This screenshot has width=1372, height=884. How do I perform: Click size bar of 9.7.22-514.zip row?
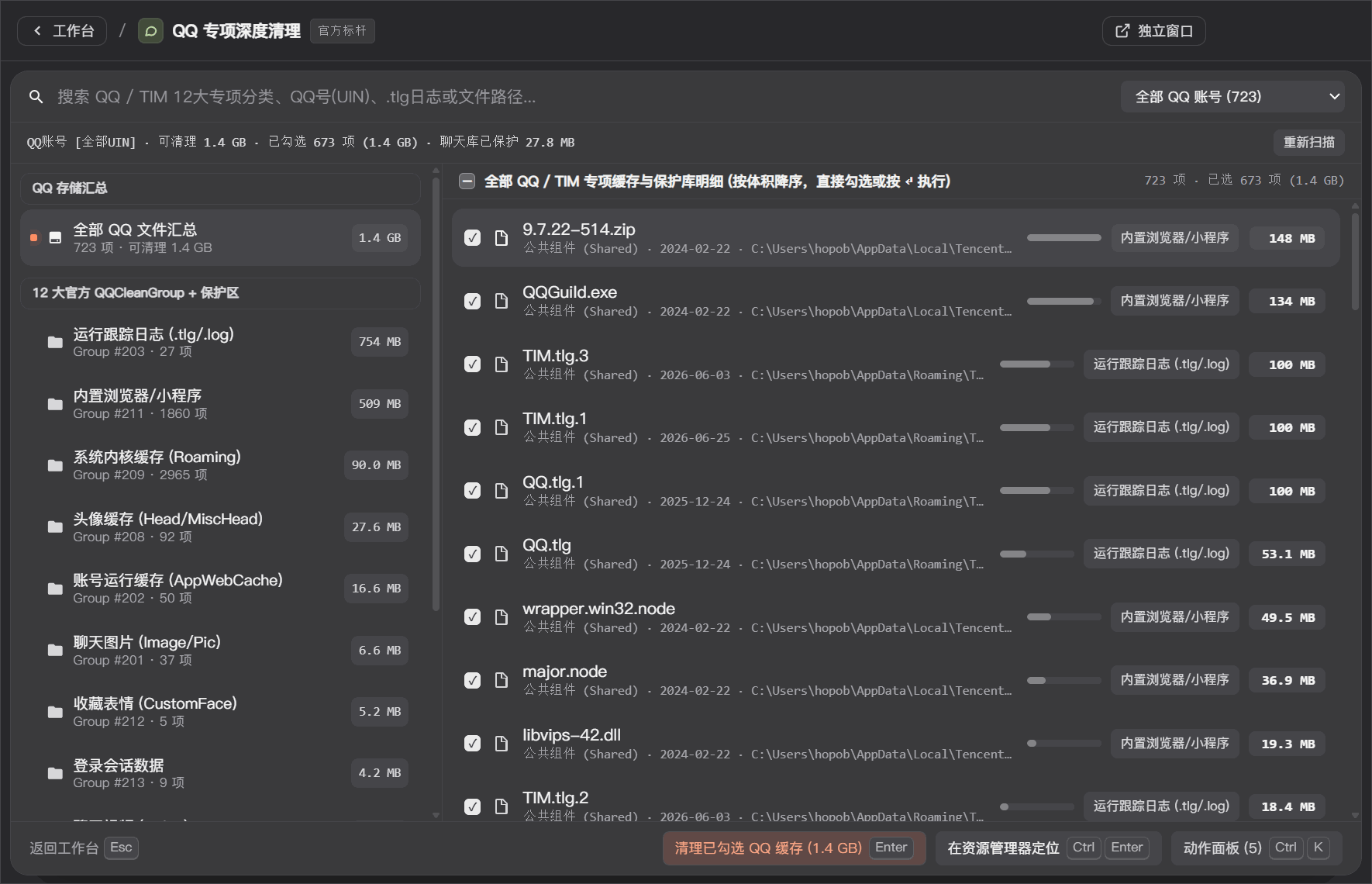coord(1063,238)
